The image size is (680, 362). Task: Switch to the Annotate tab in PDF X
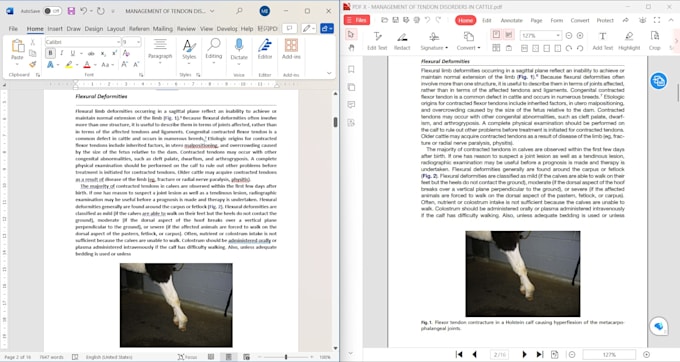(x=511, y=20)
